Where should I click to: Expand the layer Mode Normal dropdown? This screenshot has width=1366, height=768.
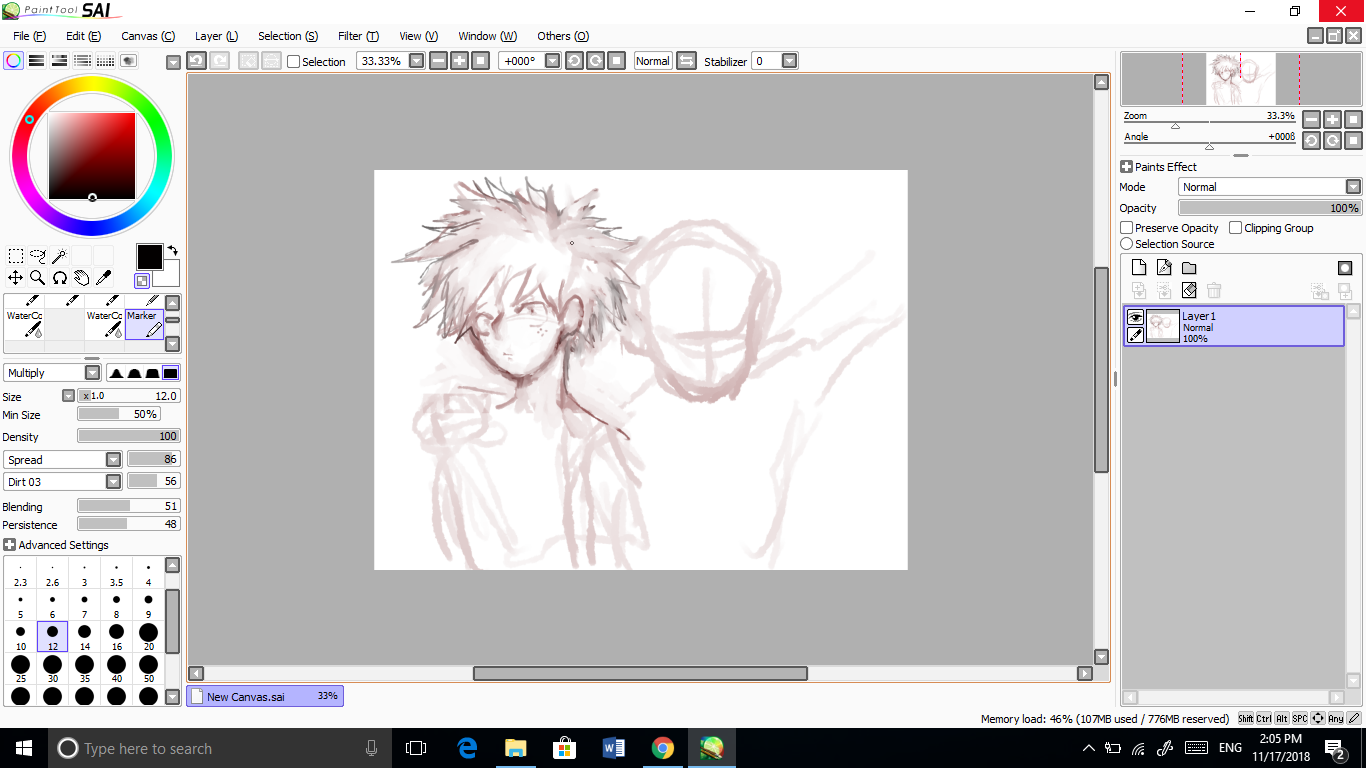tap(1352, 187)
